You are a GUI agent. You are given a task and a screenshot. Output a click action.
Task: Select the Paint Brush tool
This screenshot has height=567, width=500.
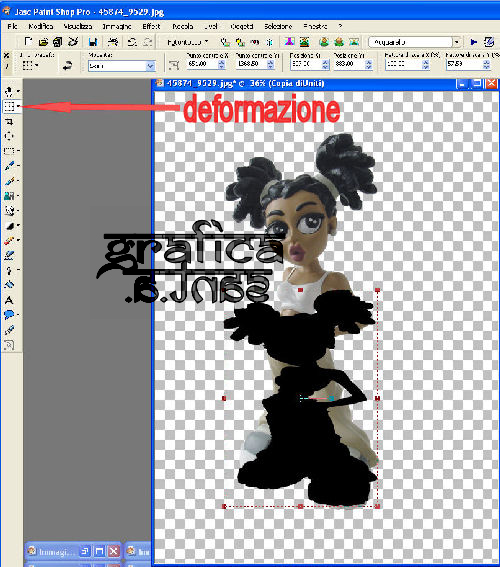9,166
